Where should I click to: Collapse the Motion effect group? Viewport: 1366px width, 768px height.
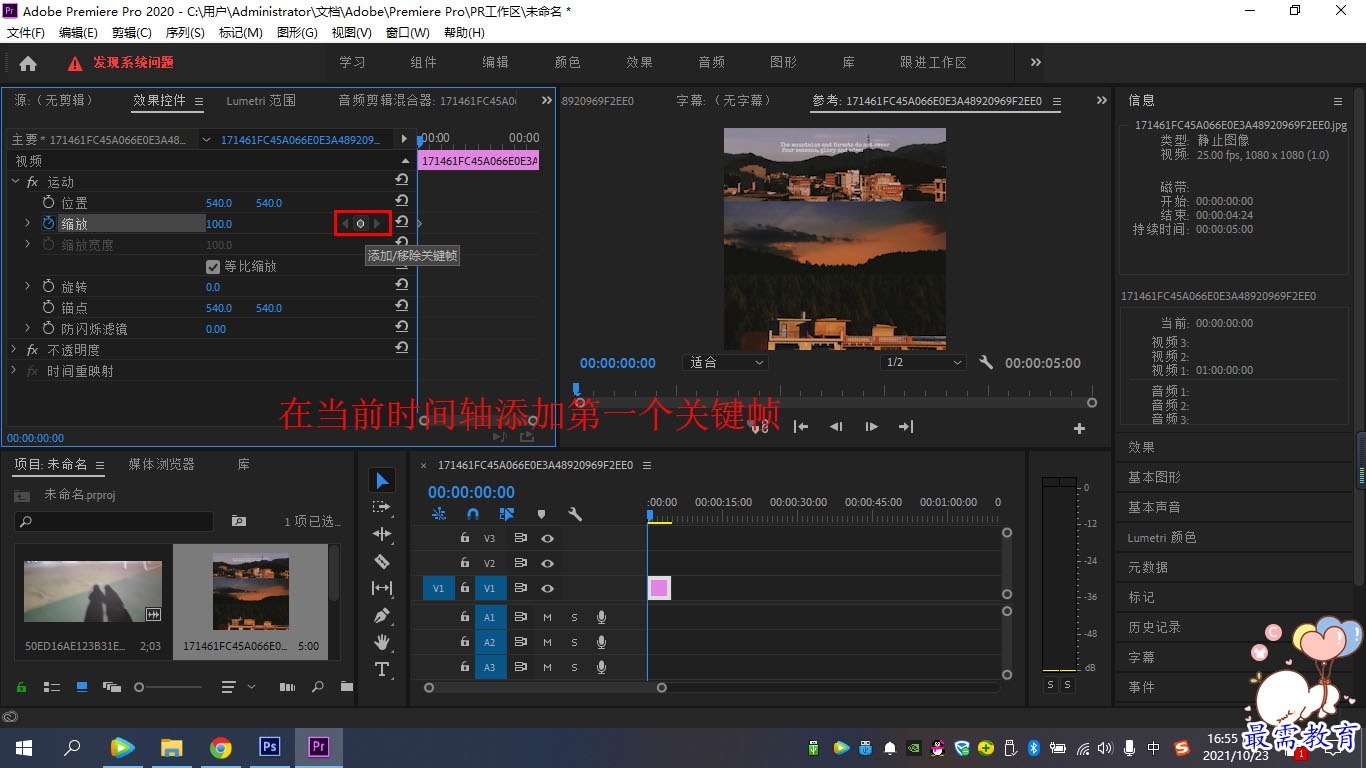pos(15,181)
